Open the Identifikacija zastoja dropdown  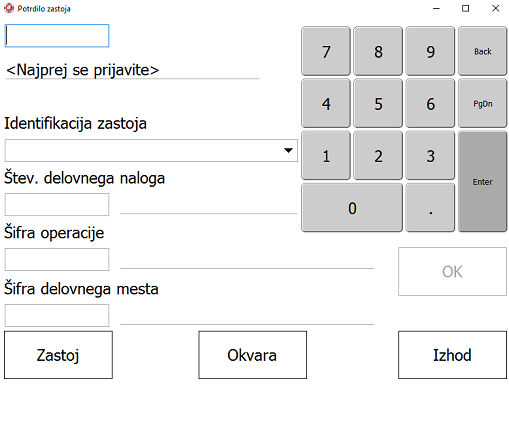(151, 151)
